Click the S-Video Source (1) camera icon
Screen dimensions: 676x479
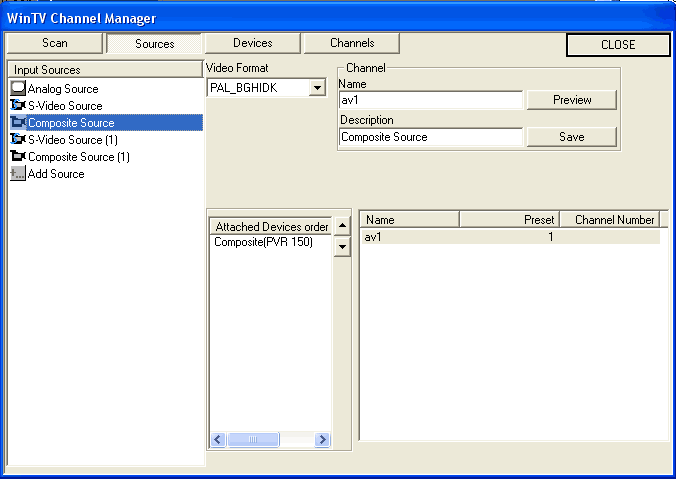(x=17, y=140)
